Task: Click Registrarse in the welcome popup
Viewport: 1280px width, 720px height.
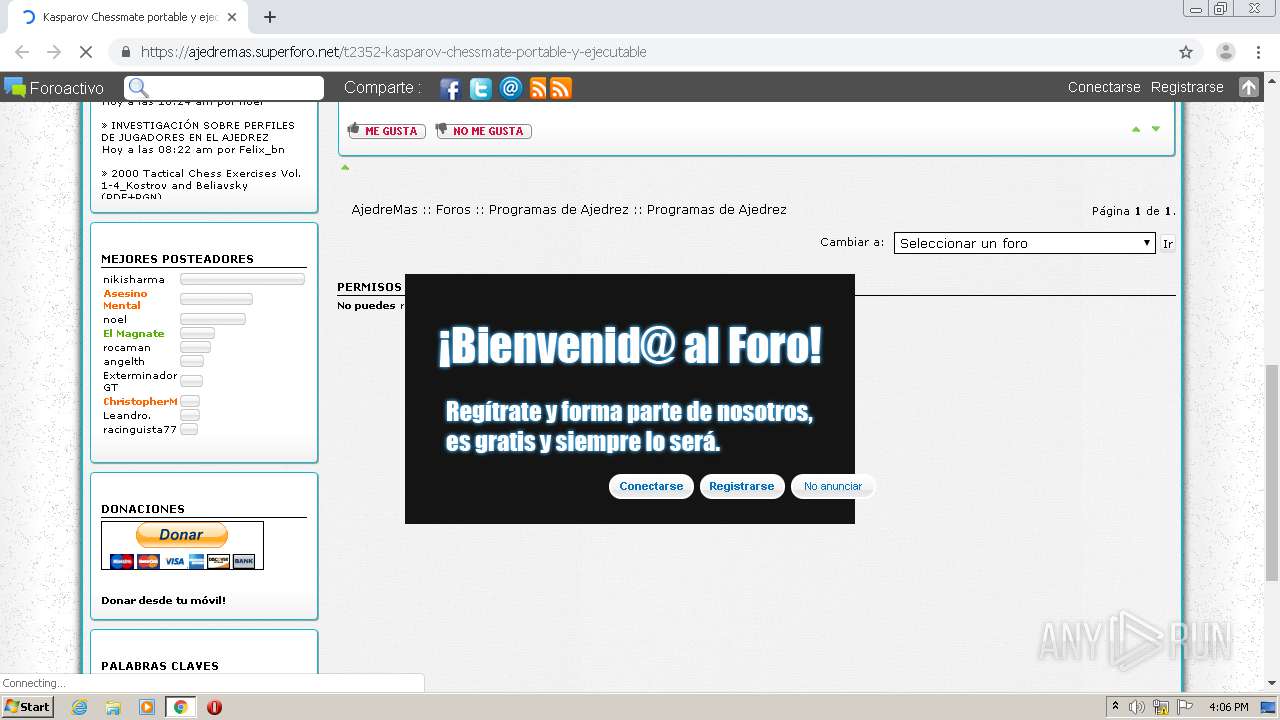Action: tap(741, 486)
